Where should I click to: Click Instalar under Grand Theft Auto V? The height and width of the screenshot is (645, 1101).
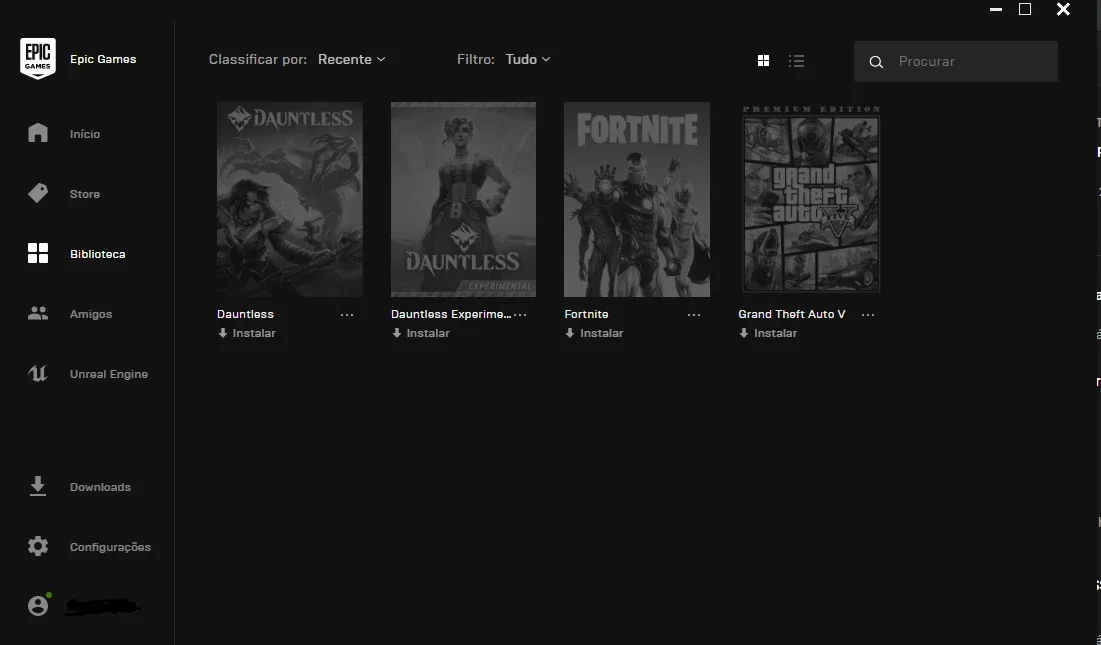(775, 333)
